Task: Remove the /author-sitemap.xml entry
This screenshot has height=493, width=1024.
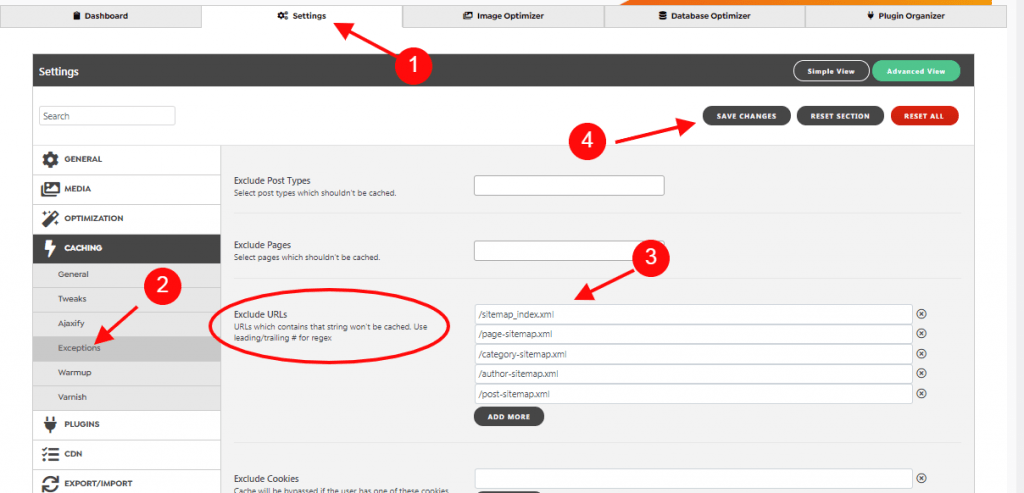Action: 921,373
